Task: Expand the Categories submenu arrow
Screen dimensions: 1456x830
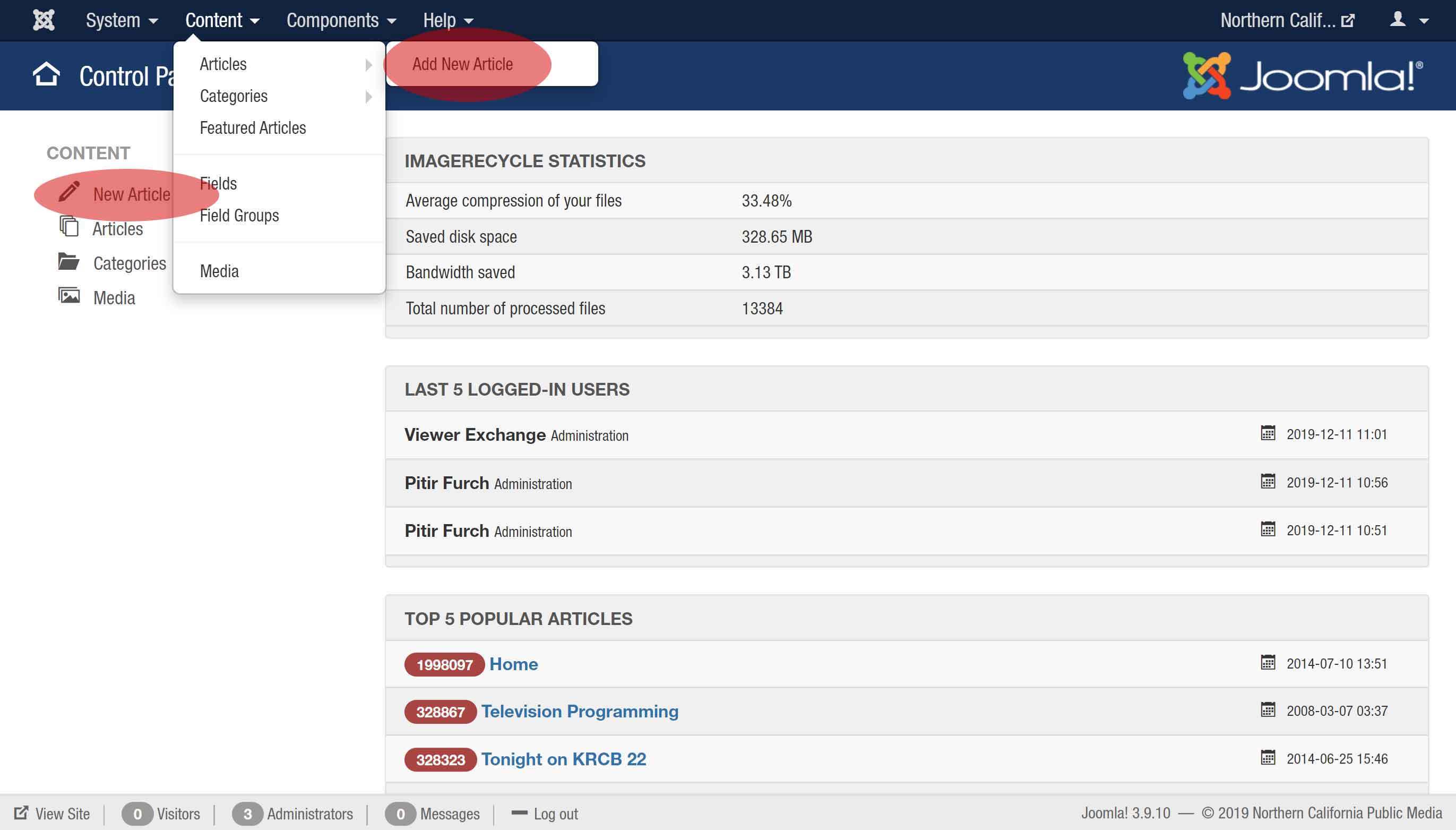Action: [x=368, y=96]
